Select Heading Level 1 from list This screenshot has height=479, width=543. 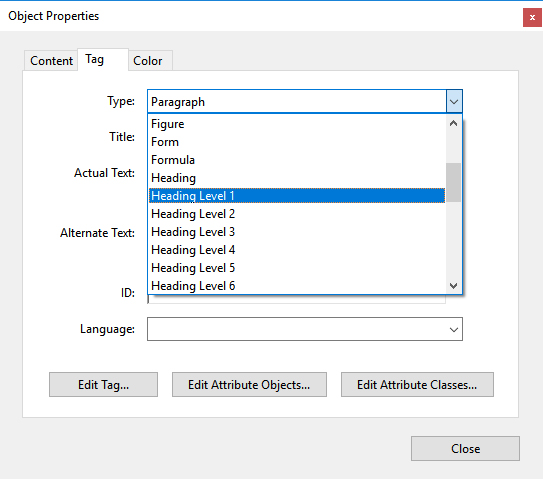297,196
